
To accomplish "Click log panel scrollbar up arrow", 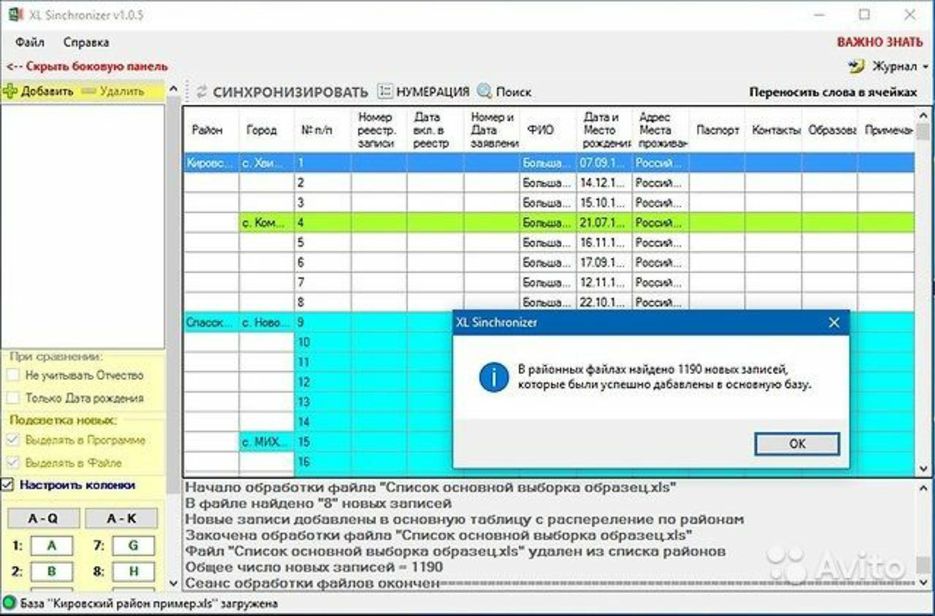I will (923, 488).
